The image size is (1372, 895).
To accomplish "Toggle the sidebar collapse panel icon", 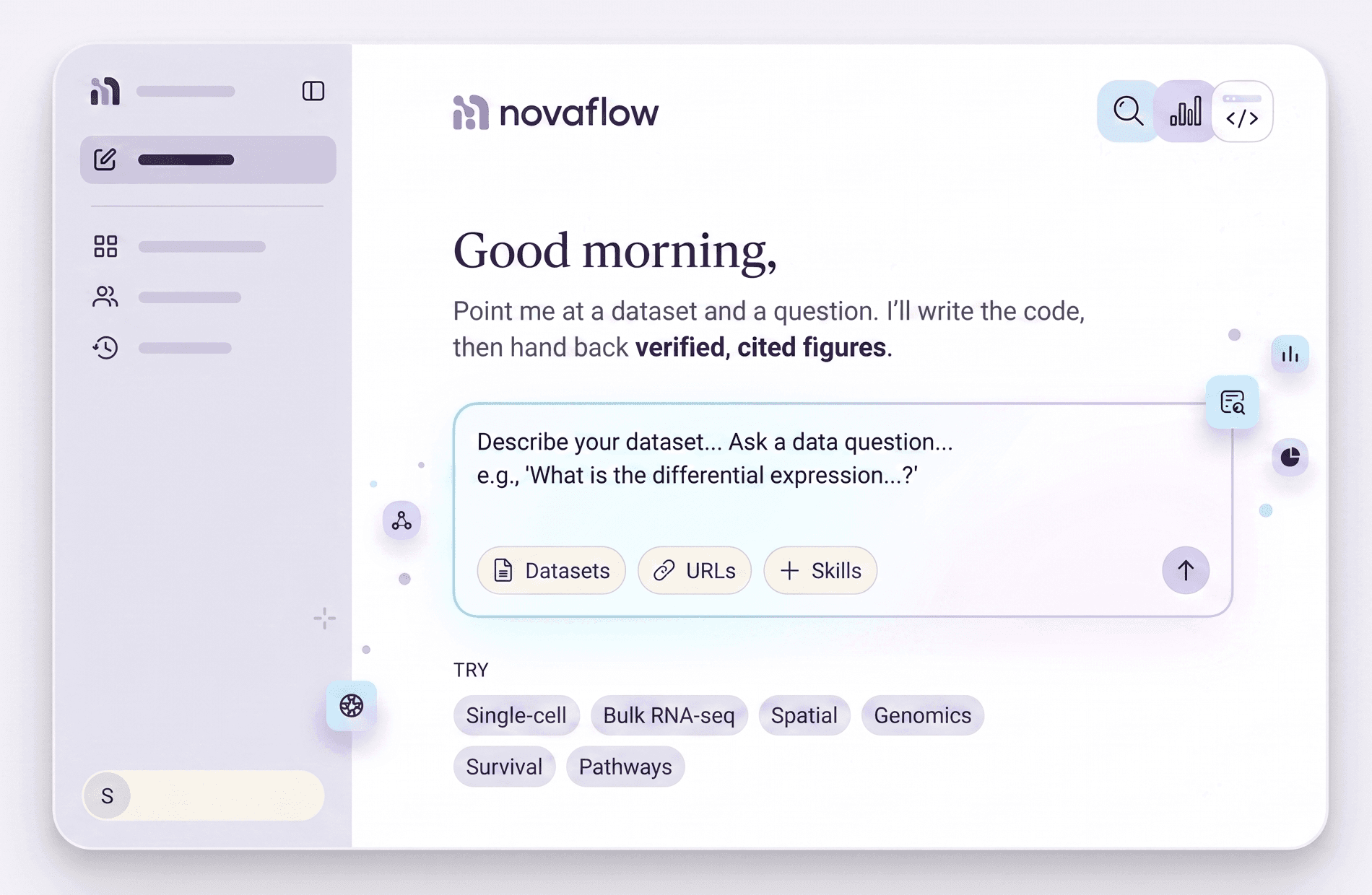I will click(313, 91).
